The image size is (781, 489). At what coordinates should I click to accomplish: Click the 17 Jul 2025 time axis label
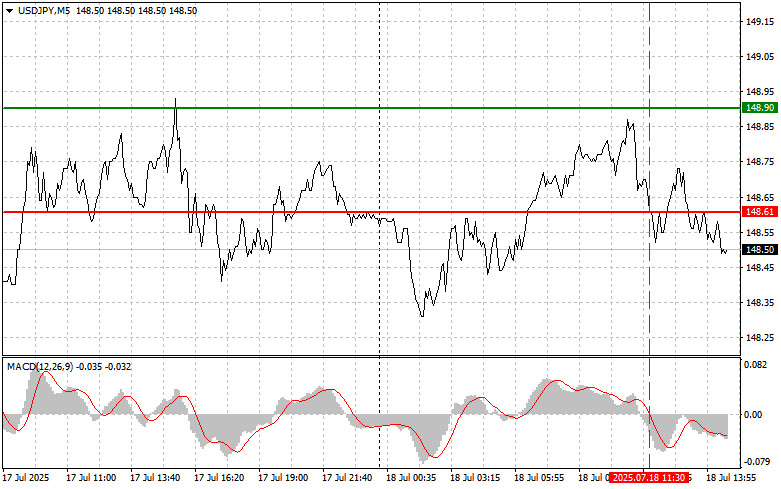click(x=26, y=478)
